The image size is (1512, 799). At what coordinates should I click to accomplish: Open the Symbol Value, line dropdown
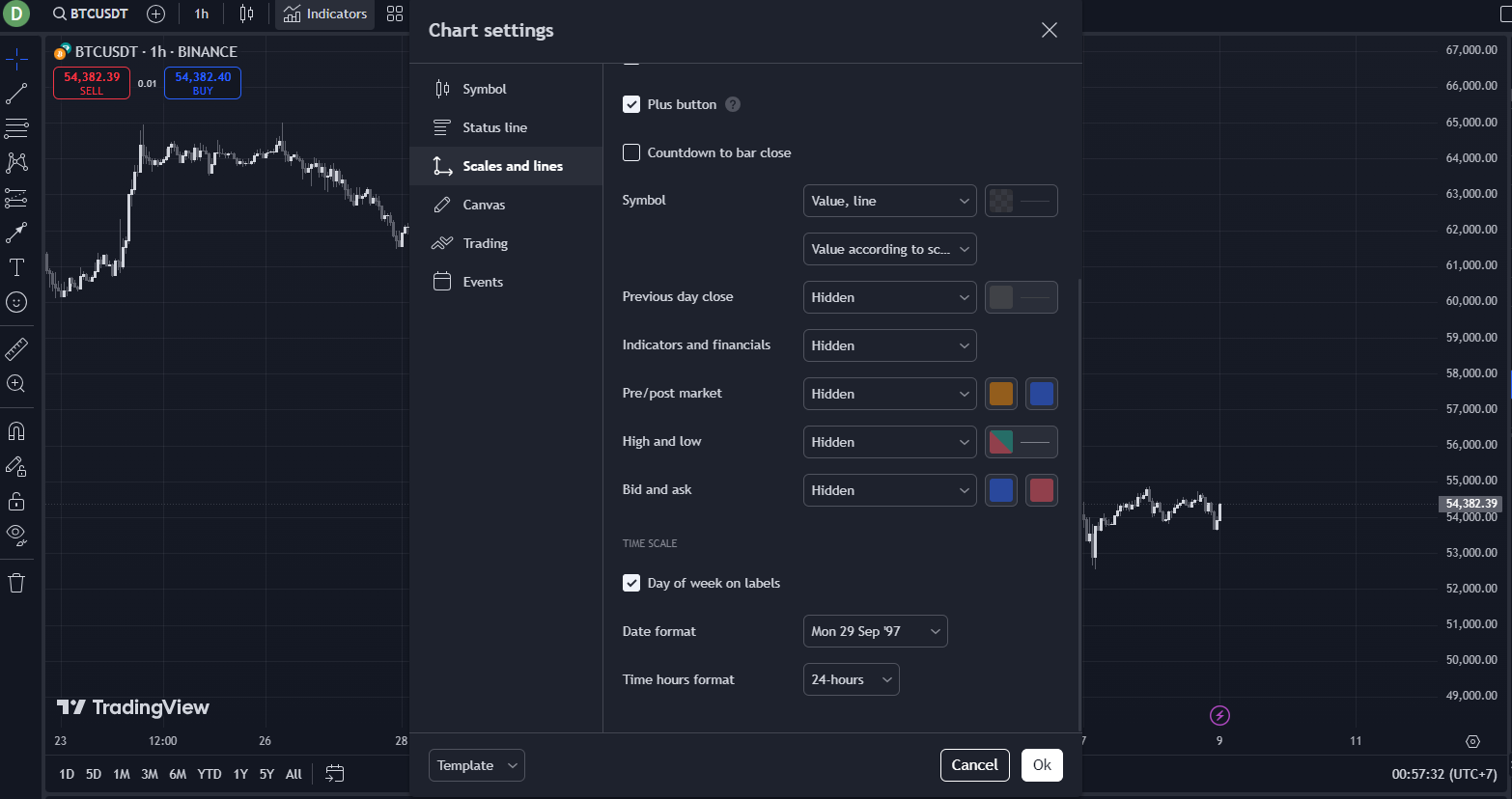pyautogui.click(x=889, y=201)
